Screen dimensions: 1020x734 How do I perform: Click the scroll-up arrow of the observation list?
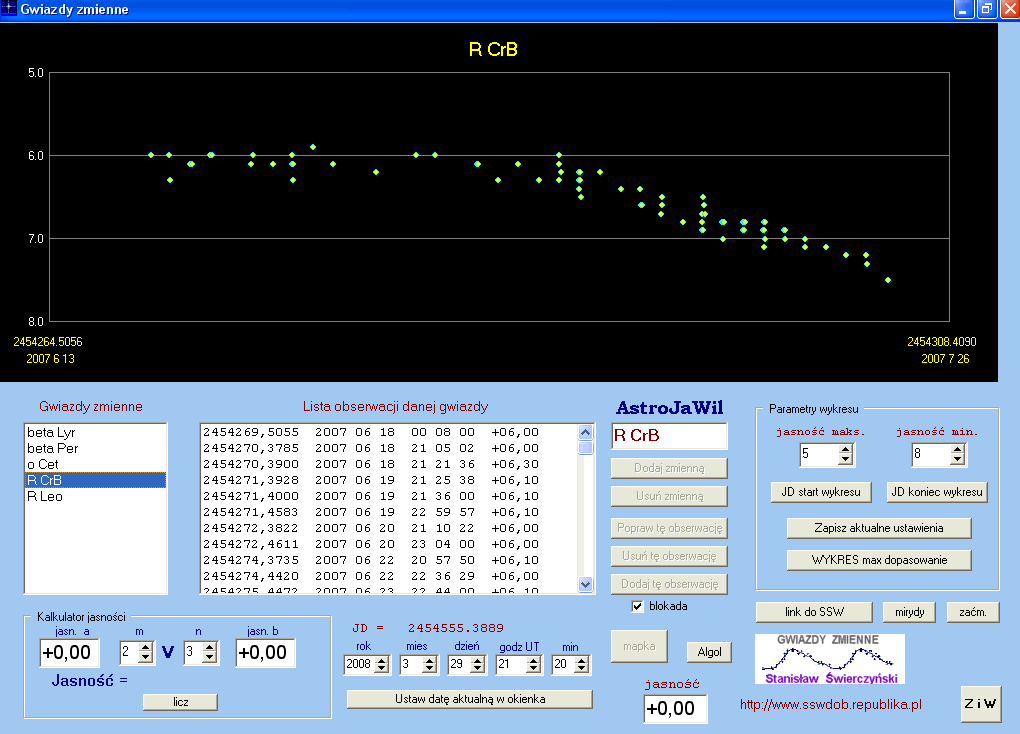point(585,433)
